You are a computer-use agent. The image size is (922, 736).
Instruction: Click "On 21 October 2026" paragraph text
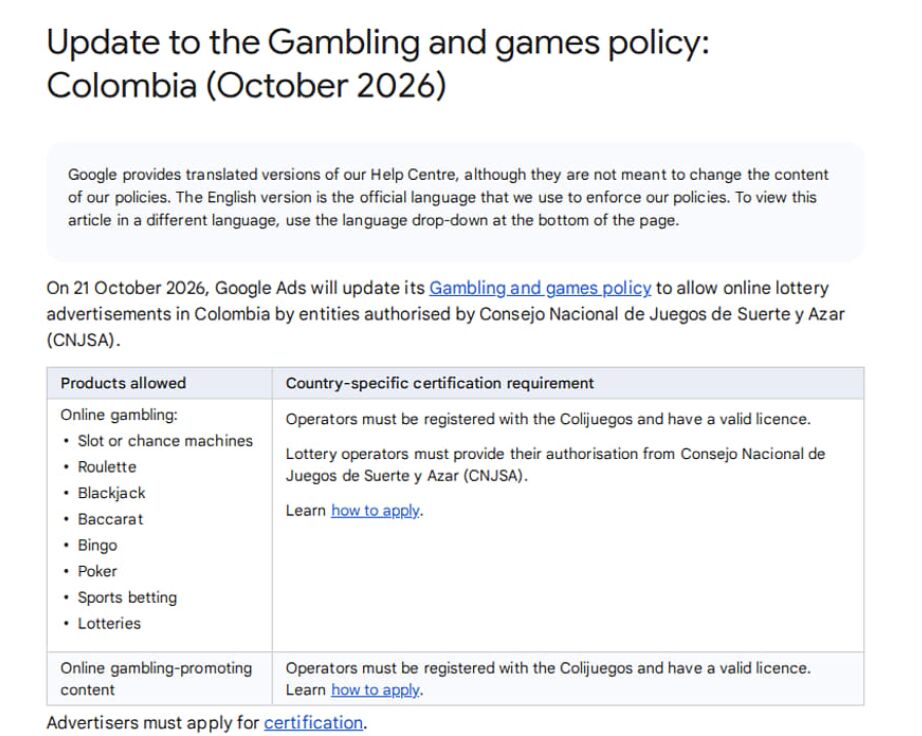(445, 314)
